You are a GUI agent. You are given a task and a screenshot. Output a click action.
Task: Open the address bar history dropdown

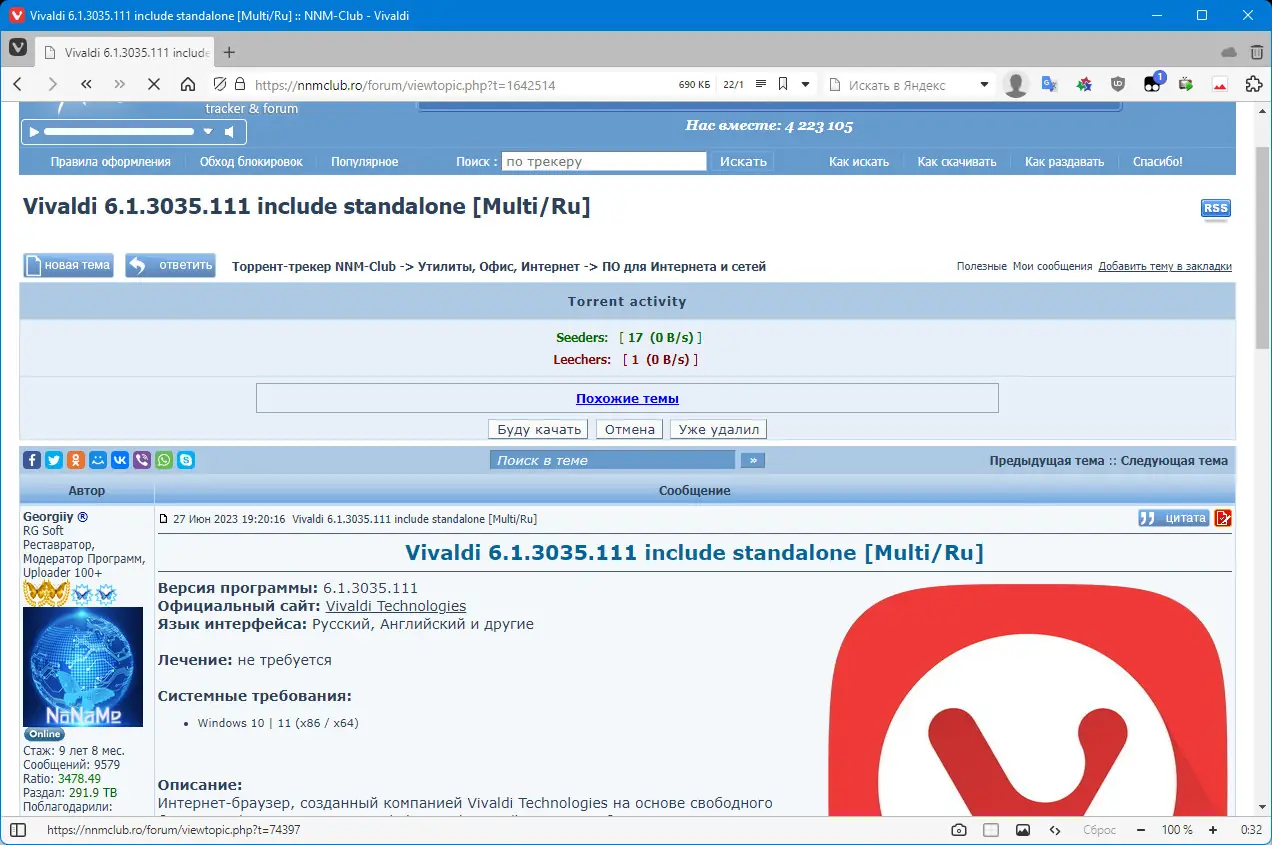pos(806,85)
